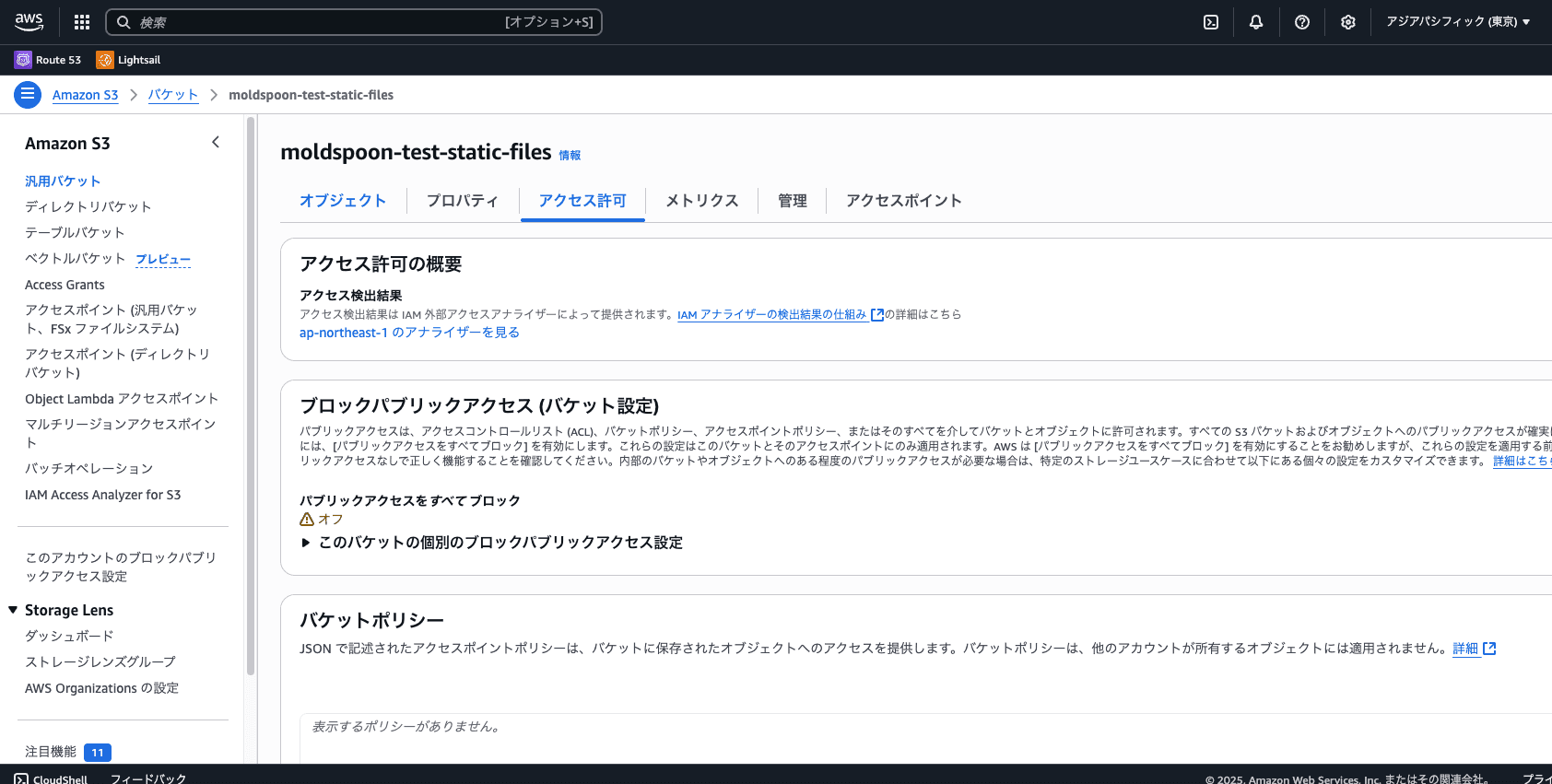Open 注目機能 in the sidebar
This screenshot has height=784, width=1552.
(x=51, y=753)
